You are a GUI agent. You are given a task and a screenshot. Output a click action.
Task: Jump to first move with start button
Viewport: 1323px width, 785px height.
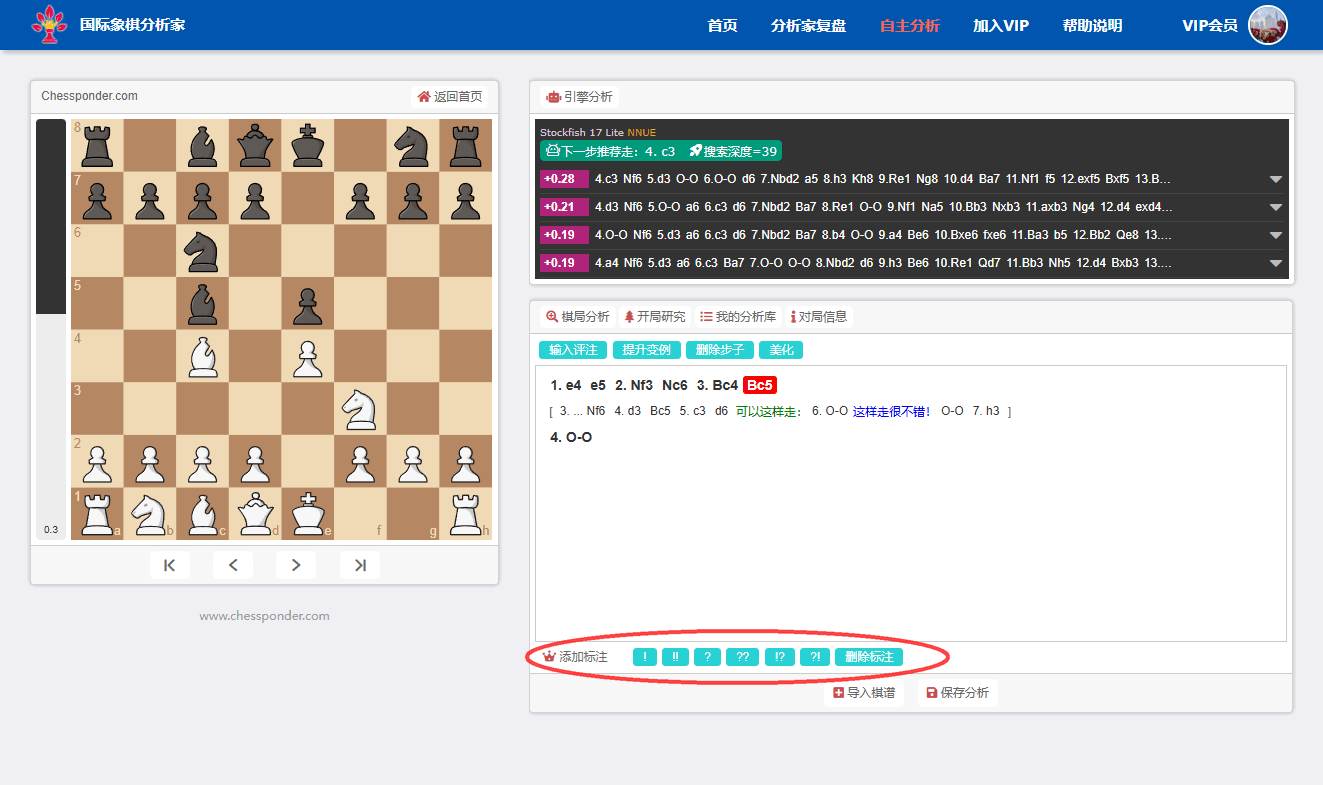click(170, 565)
